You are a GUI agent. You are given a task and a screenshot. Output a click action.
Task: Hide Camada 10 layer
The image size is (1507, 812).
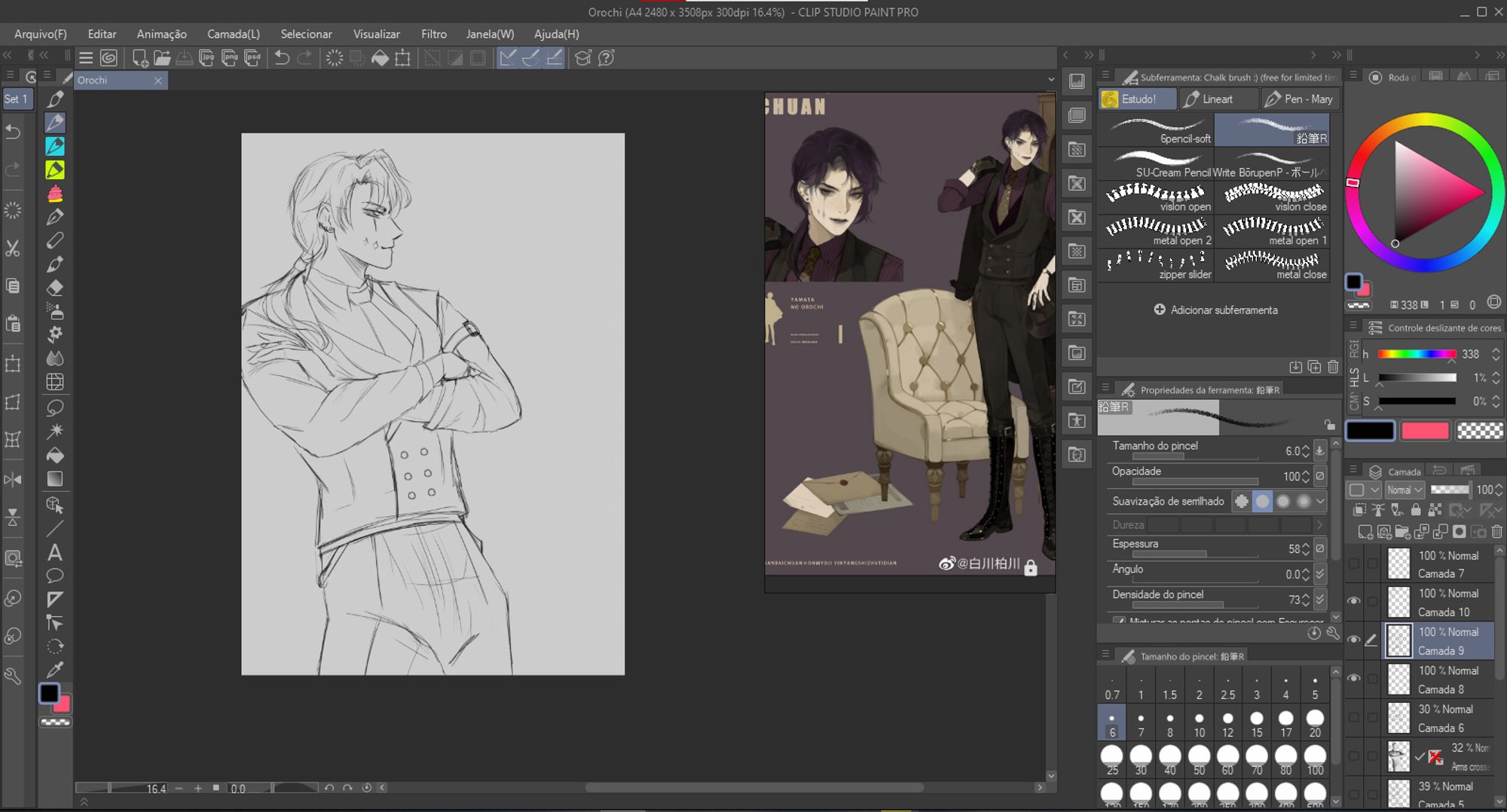1354,601
